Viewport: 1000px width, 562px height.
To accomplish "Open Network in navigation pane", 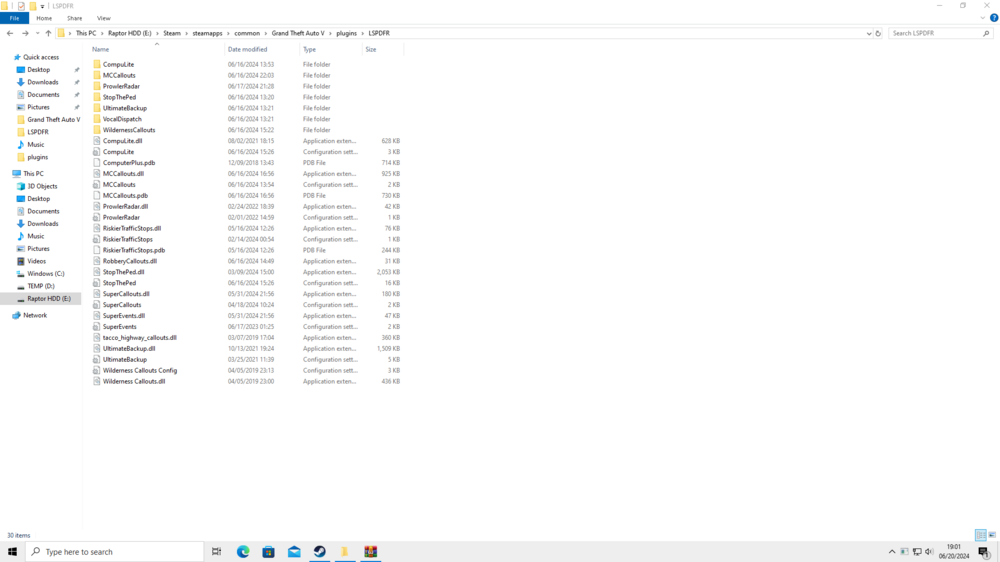I will [x=34, y=315].
